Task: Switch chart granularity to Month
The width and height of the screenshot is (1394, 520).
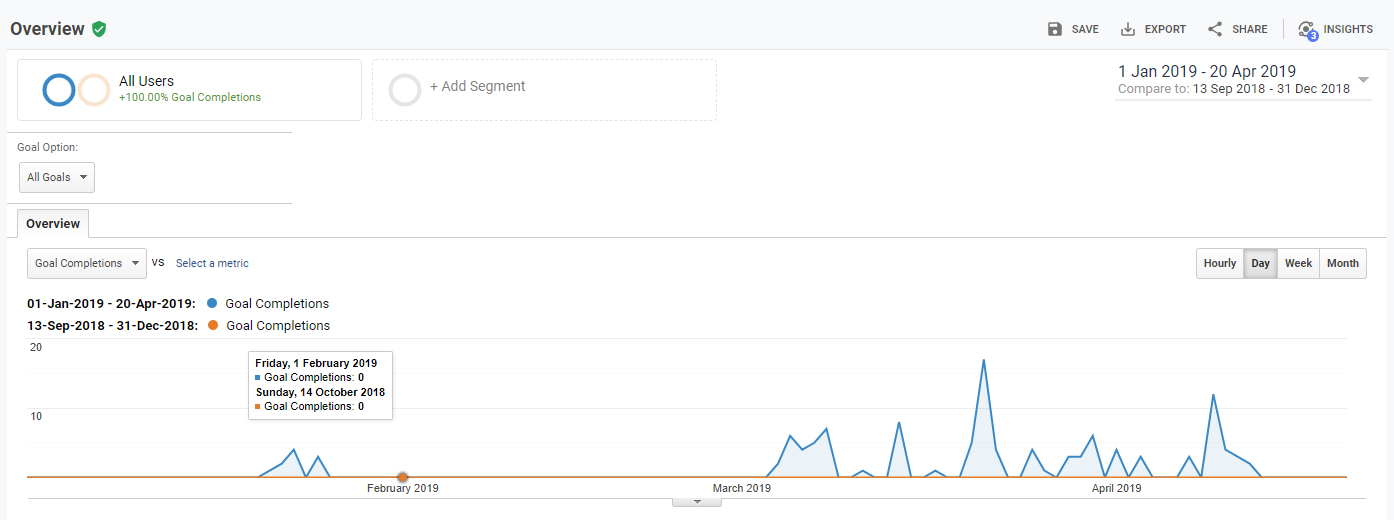Action: pyautogui.click(x=1342, y=263)
